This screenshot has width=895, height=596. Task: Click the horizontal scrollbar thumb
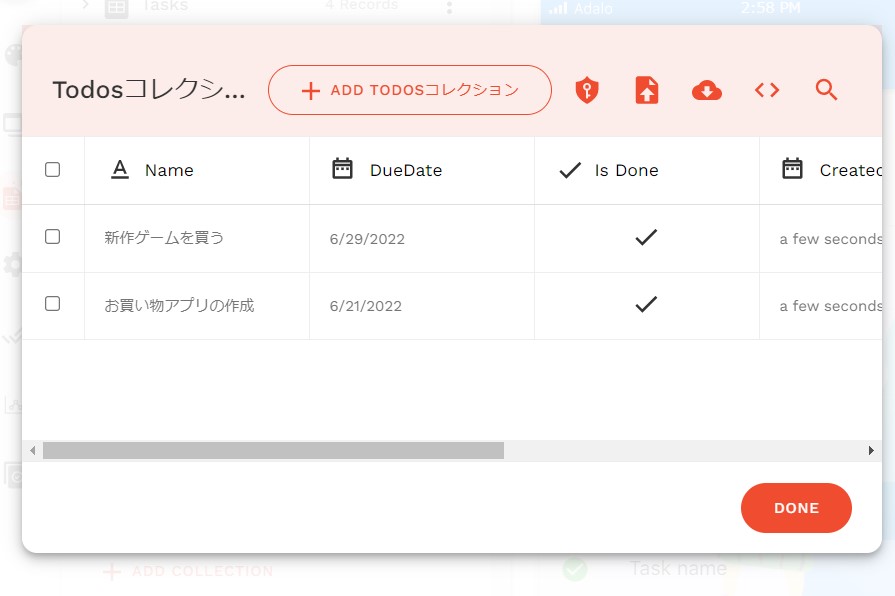[x=273, y=451]
